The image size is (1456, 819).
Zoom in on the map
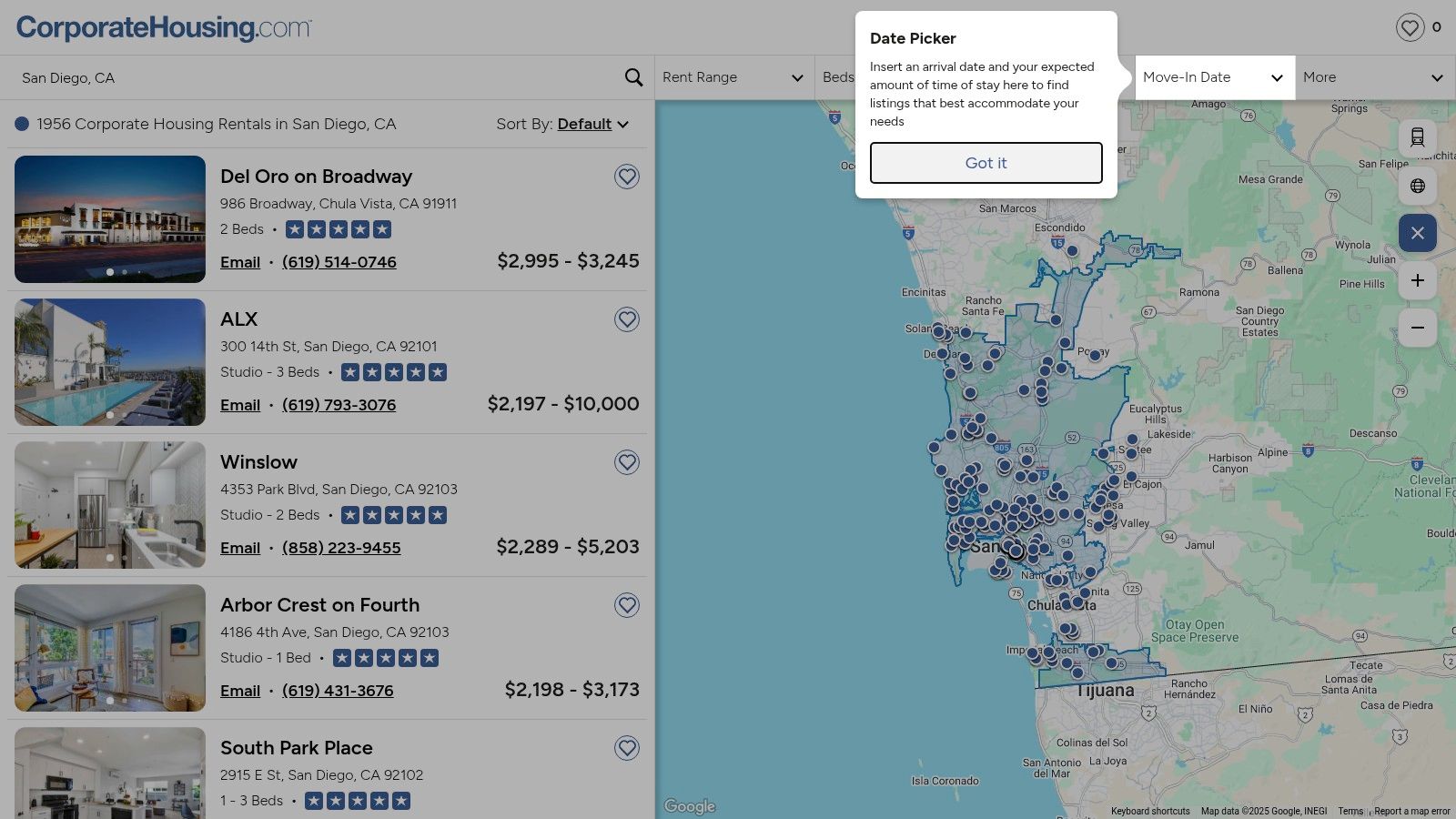(1418, 280)
